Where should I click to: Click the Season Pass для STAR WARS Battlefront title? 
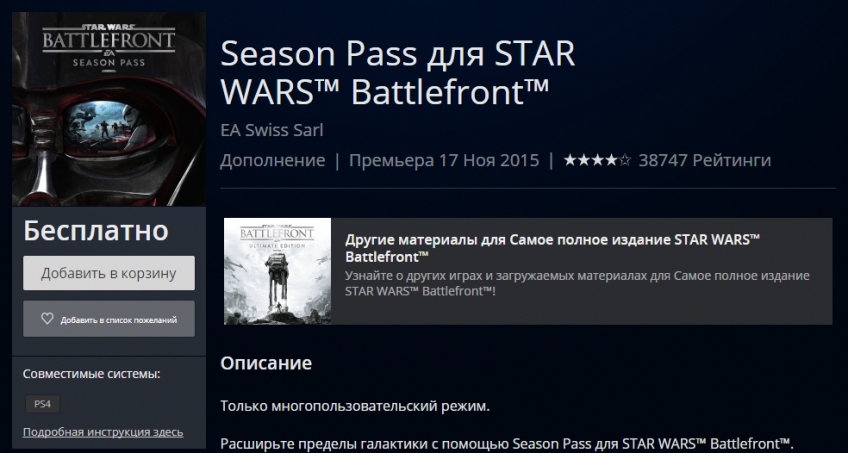coord(398,72)
